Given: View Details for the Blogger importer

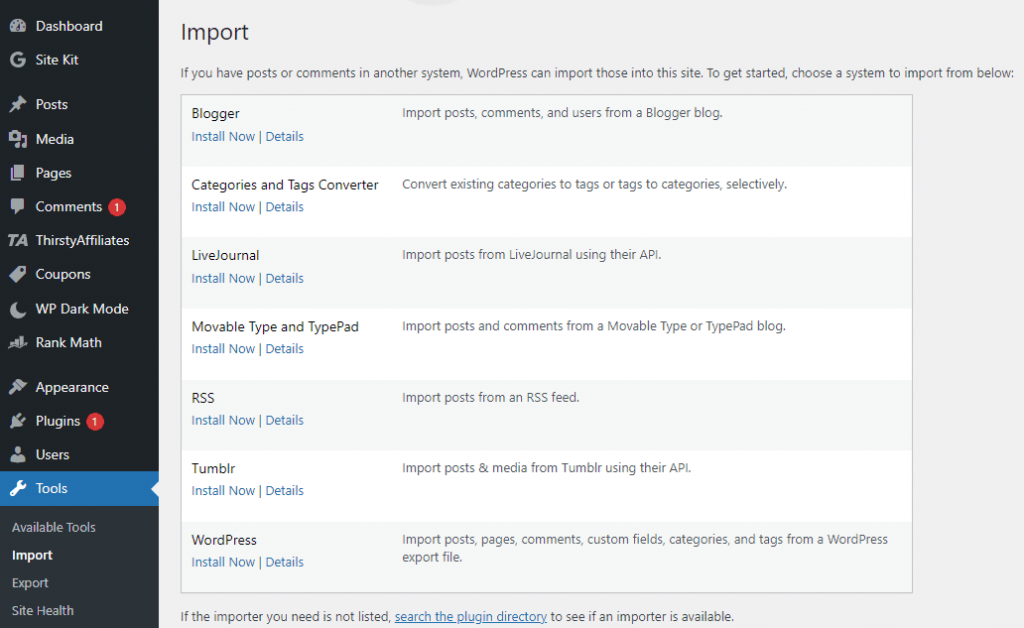Looking at the screenshot, I should pyautogui.click(x=284, y=136).
